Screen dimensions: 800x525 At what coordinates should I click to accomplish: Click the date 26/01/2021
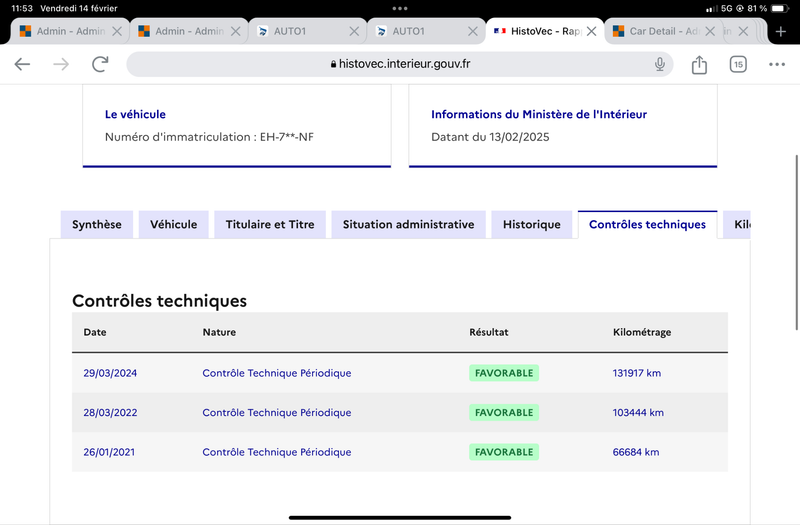(109, 452)
